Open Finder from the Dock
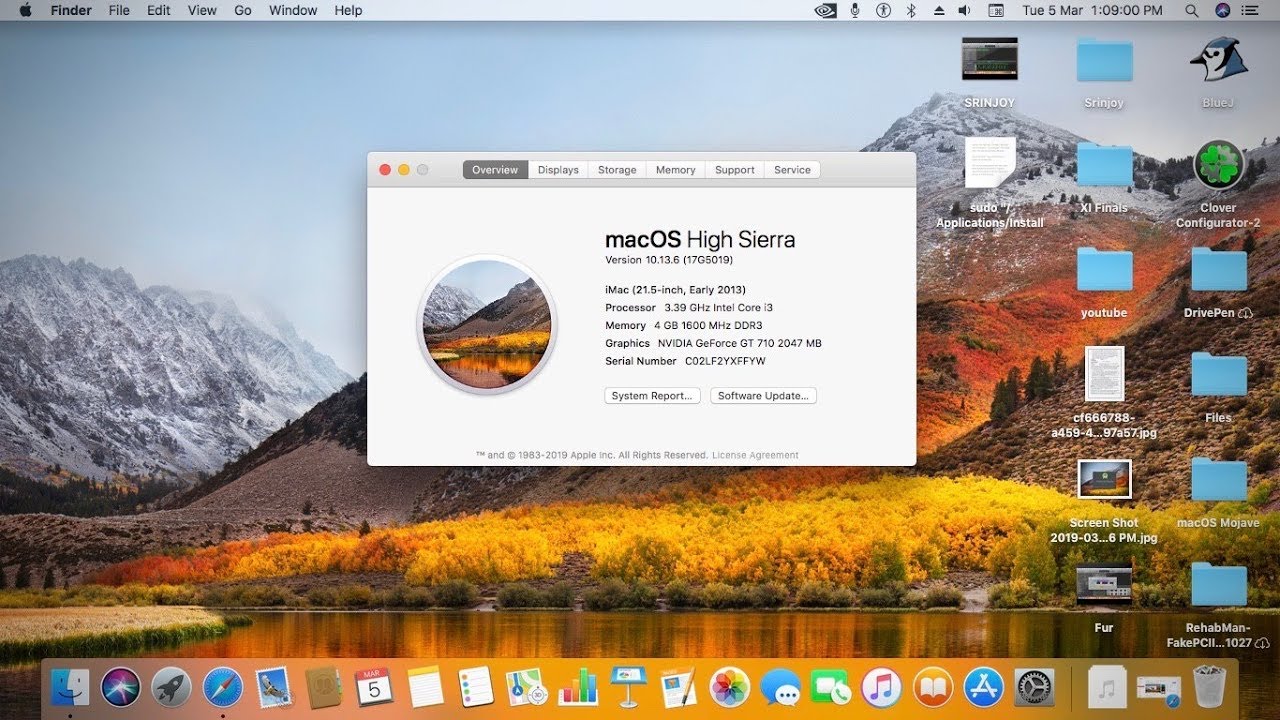The image size is (1280, 720). pos(70,687)
